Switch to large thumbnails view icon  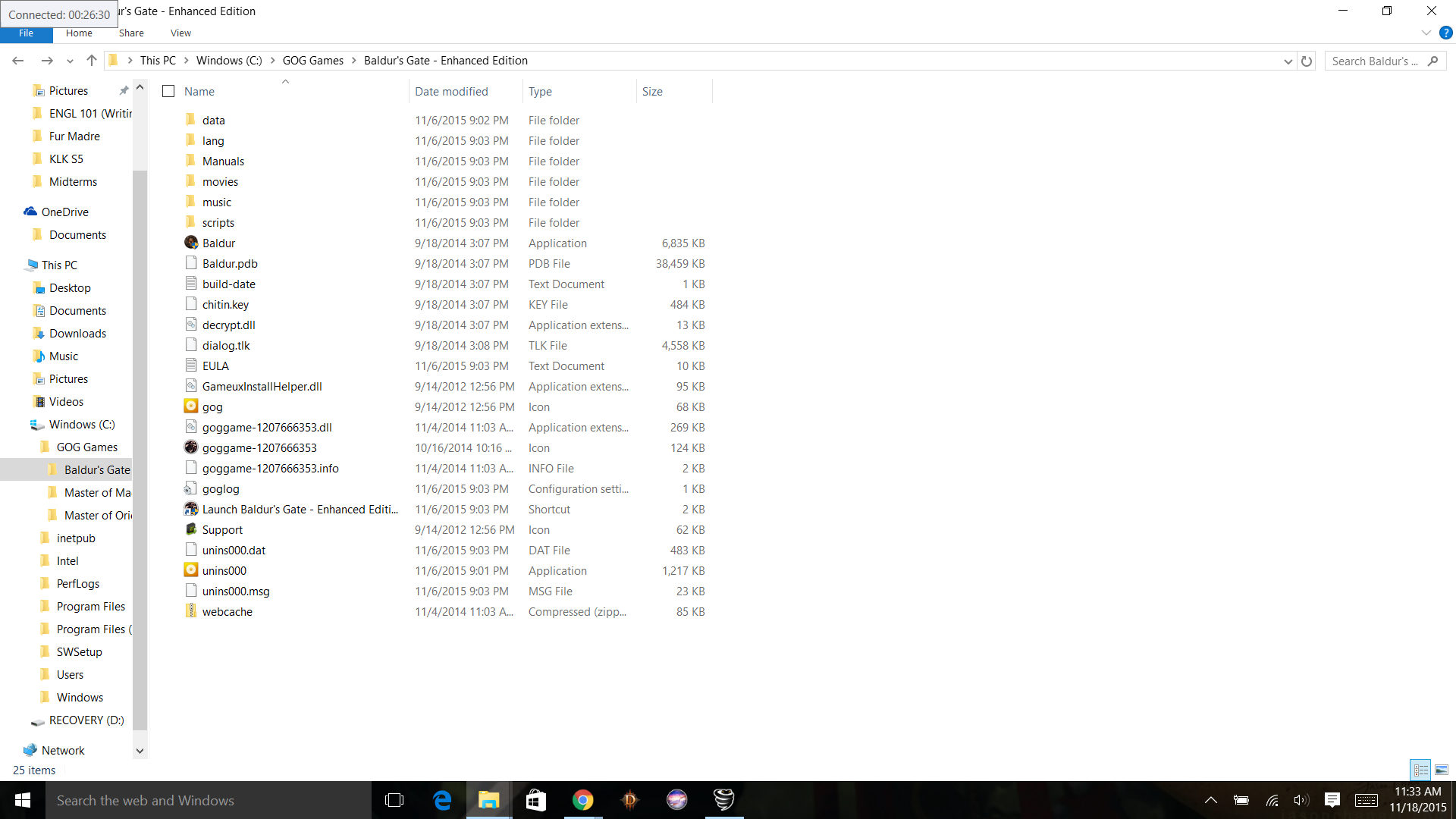coord(1442,770)
